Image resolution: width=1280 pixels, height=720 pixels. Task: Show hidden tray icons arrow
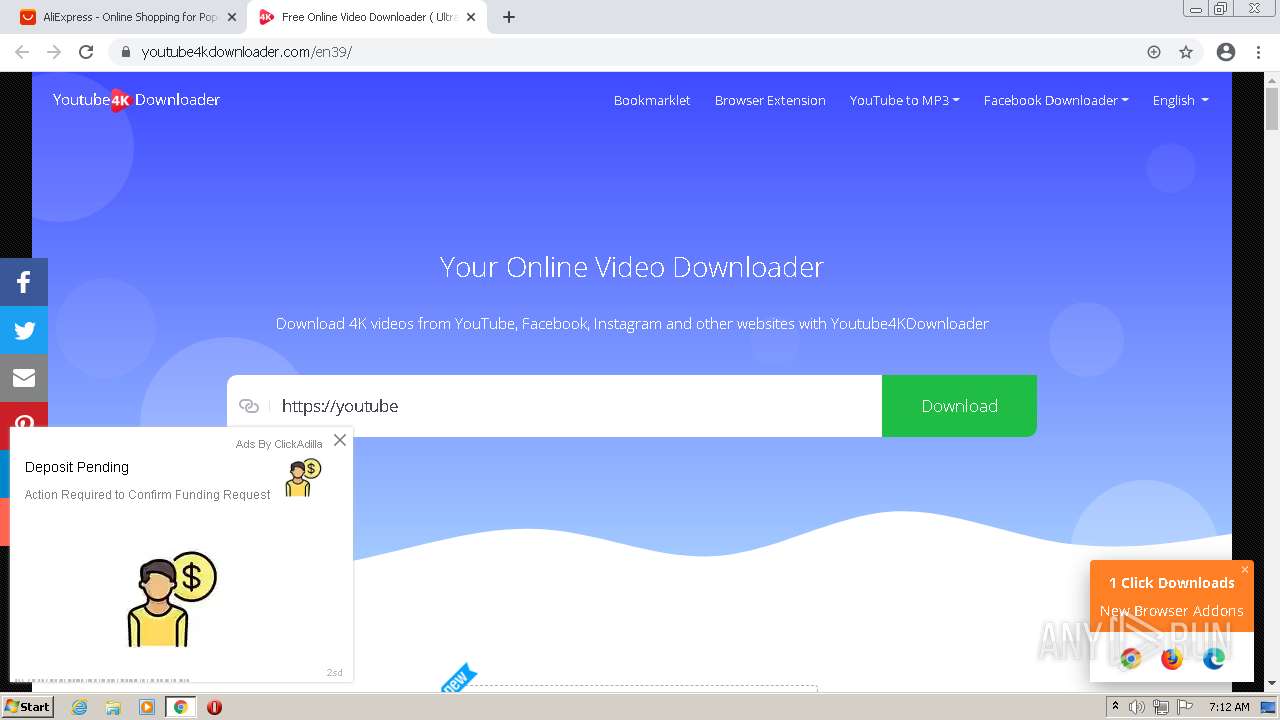(x=1115, y=707)
